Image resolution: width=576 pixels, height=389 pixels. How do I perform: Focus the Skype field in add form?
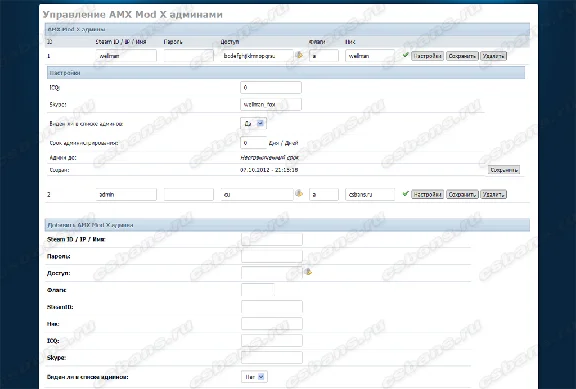272,357
